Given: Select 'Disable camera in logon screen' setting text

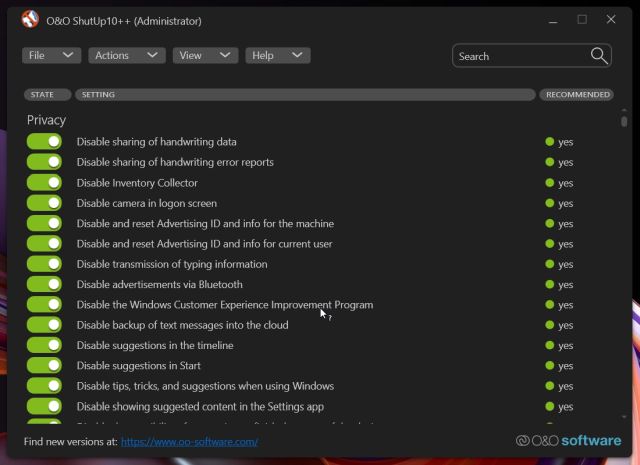Looking at the screenshot, I should 147,203.
